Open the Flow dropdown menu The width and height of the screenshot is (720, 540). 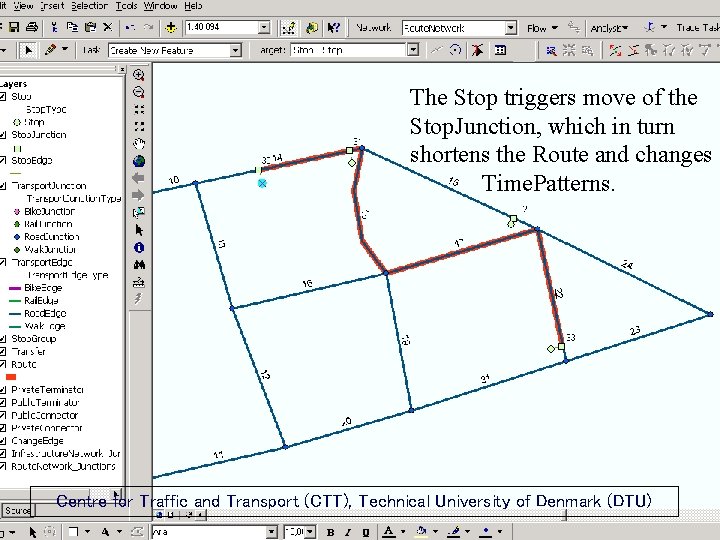542,28
